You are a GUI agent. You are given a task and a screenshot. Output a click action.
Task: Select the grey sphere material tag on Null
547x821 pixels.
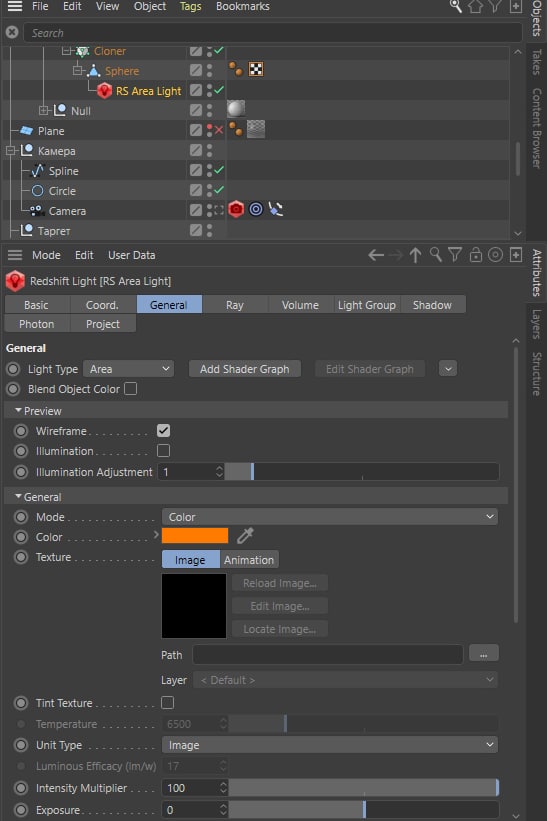pyautogui.click(x=236, y=109)
